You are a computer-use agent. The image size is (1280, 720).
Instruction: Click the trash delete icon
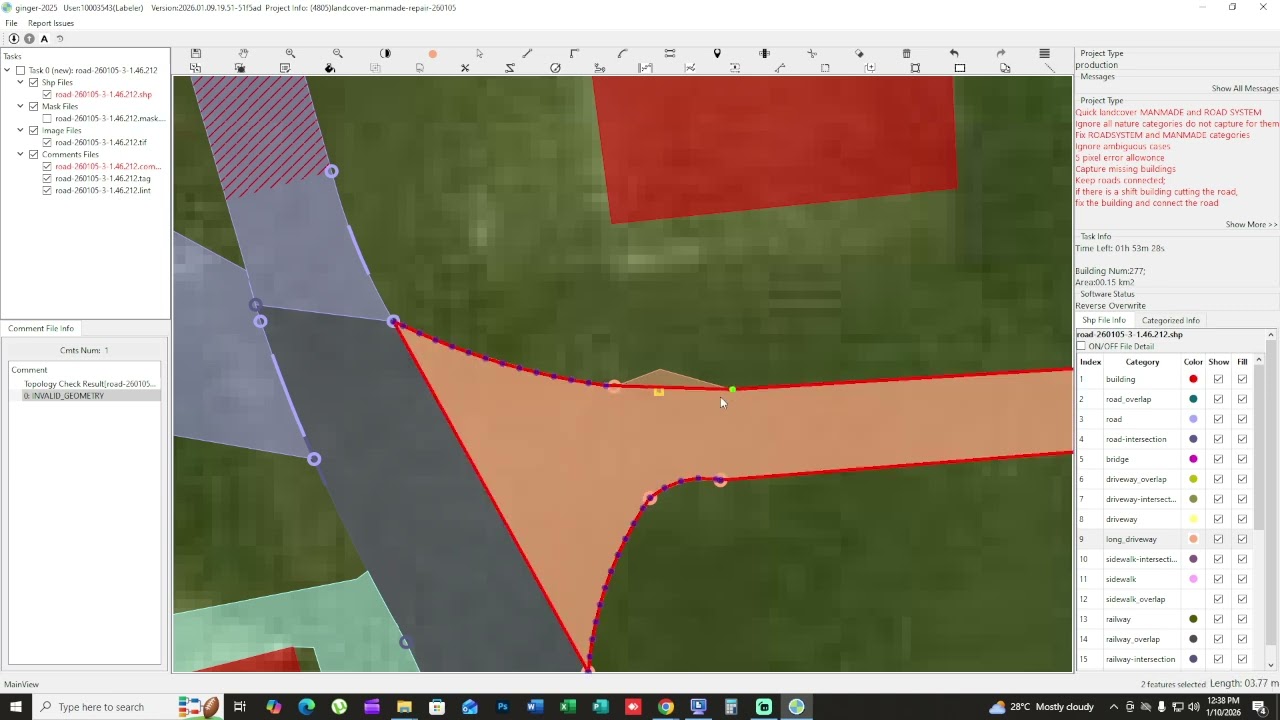pos(907,53)
